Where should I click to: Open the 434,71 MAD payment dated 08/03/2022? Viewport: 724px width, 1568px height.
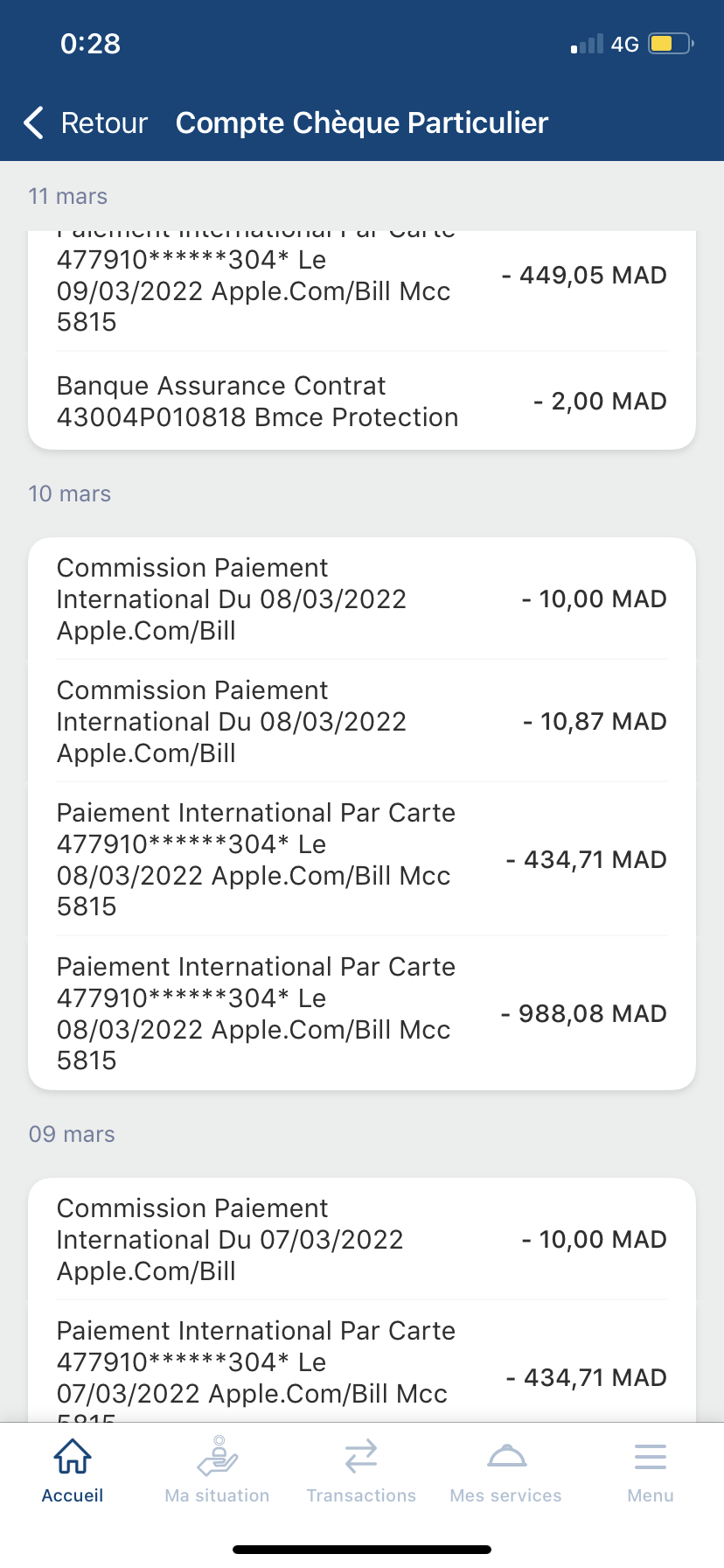tap(362, 859)
